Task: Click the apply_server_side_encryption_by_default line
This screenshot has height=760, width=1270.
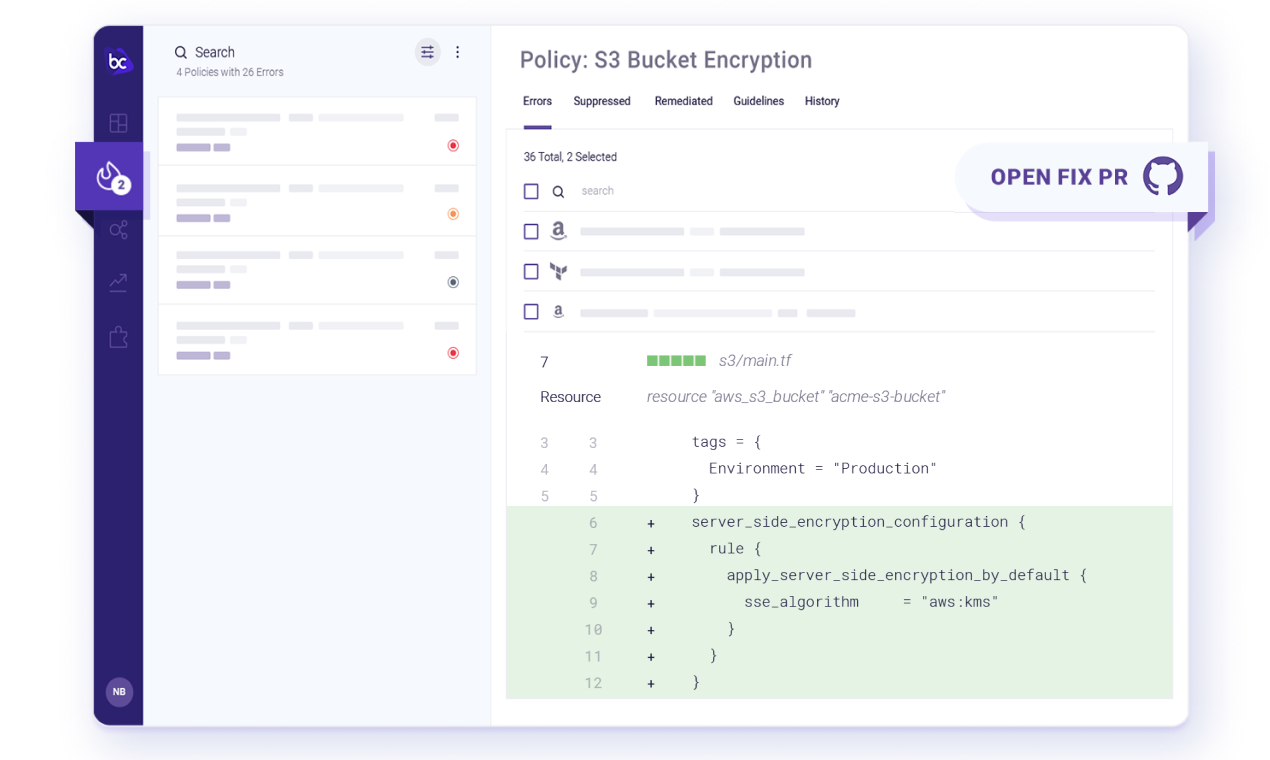Action: (x=906, y=576)
